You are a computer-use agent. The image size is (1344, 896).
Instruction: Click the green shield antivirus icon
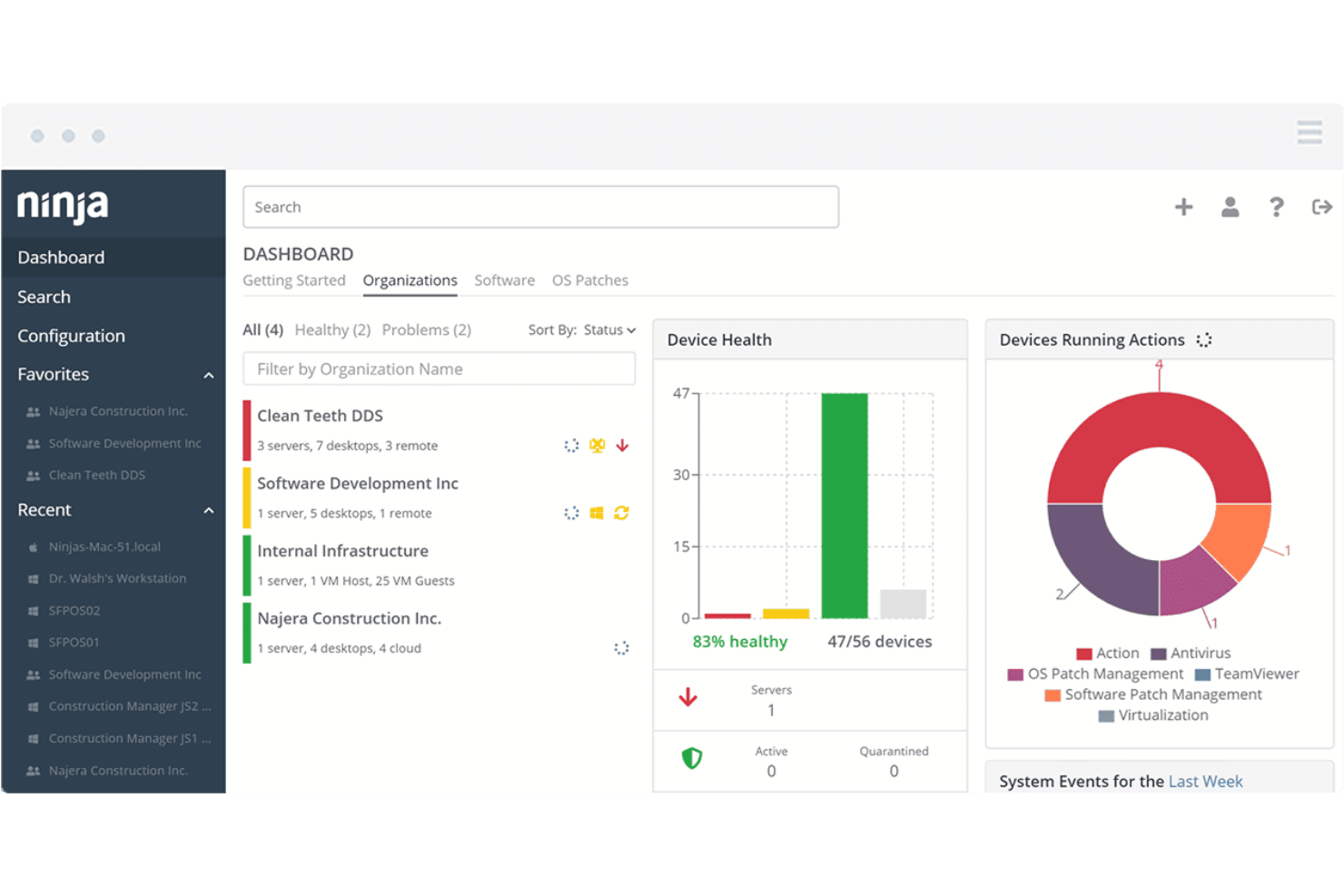[x=692, y=758]
